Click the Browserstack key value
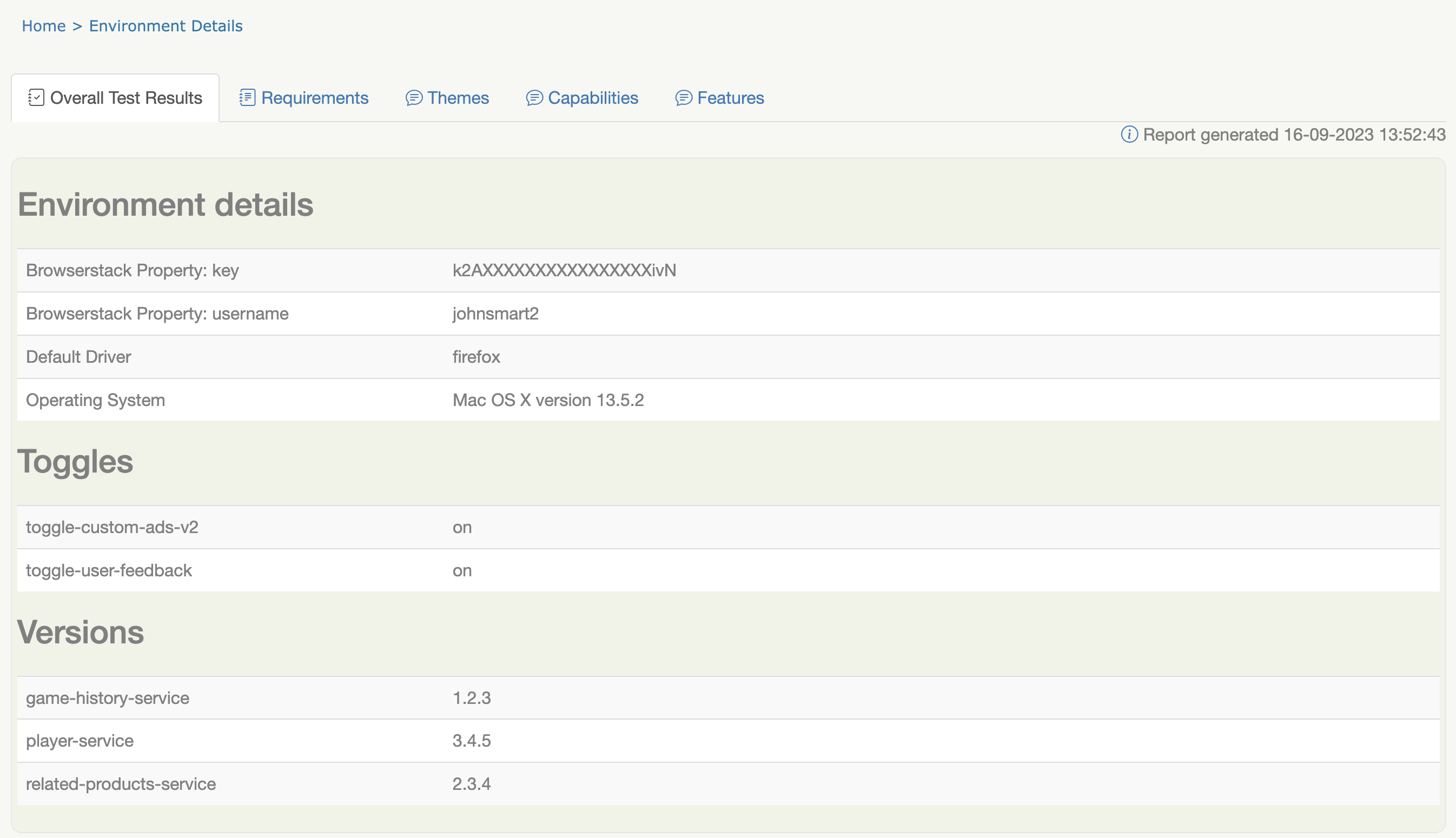This screenshot has height=838, width=1456. [x=564, y=270]
